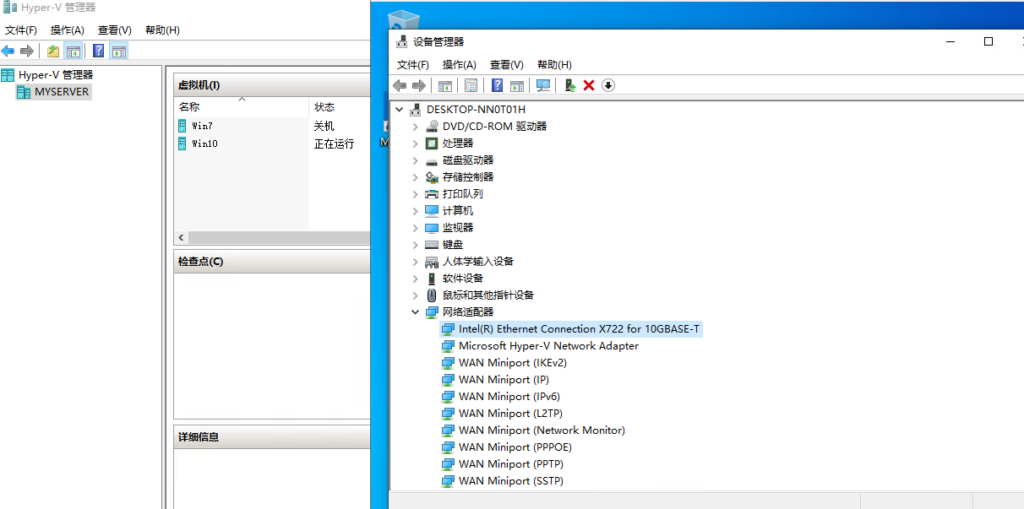Click the Win7 virtual machine icon

[182, 126]
